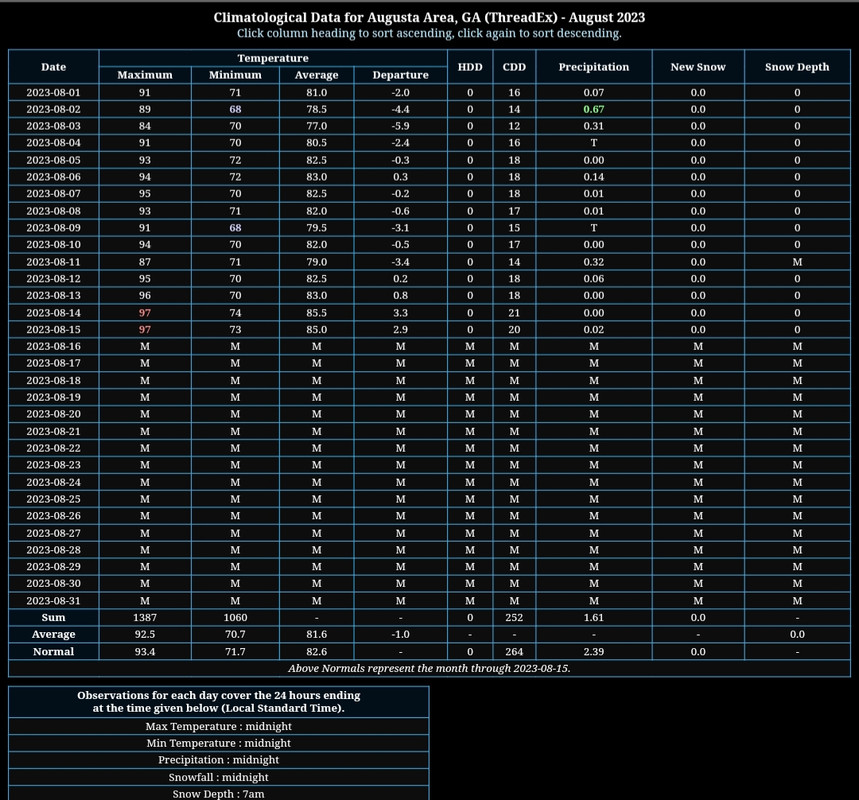
Task: Select the date cell 2023-08-11
Action: [x=53, y=262]
